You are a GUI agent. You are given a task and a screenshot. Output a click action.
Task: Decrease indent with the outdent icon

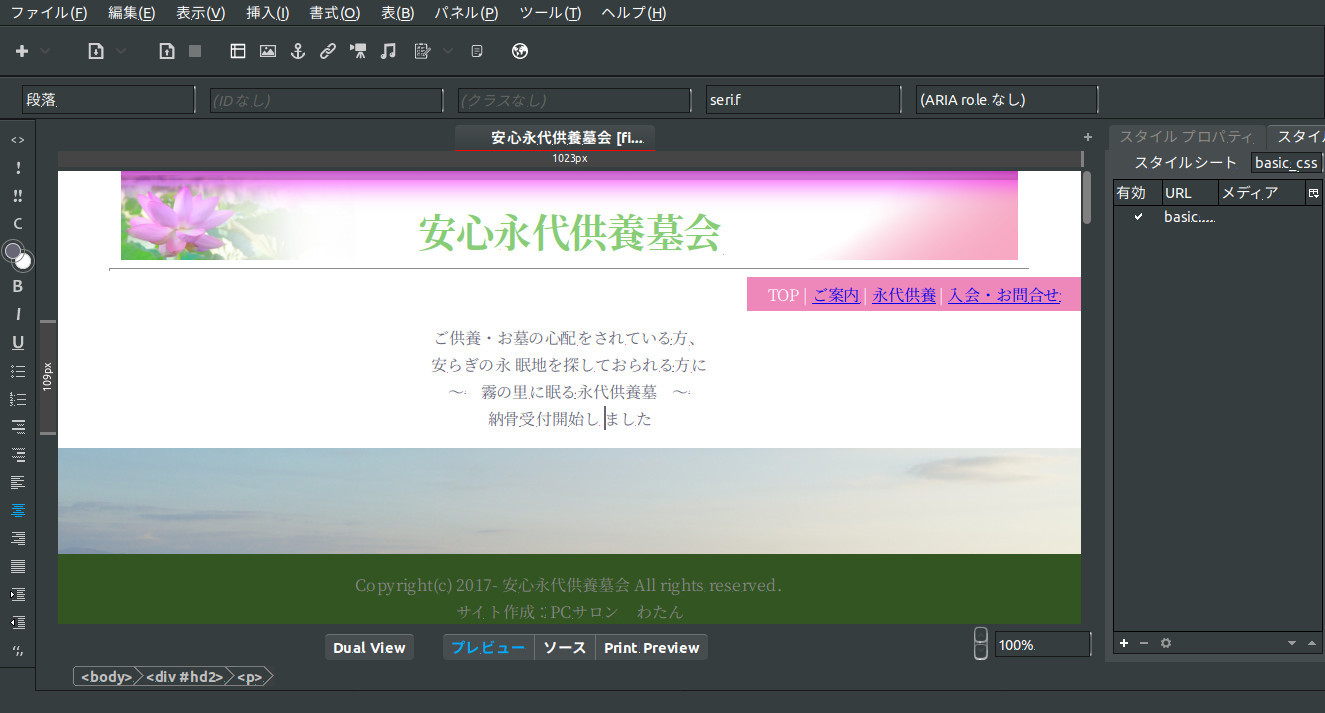pyautogui.click(x=18, y=622)
